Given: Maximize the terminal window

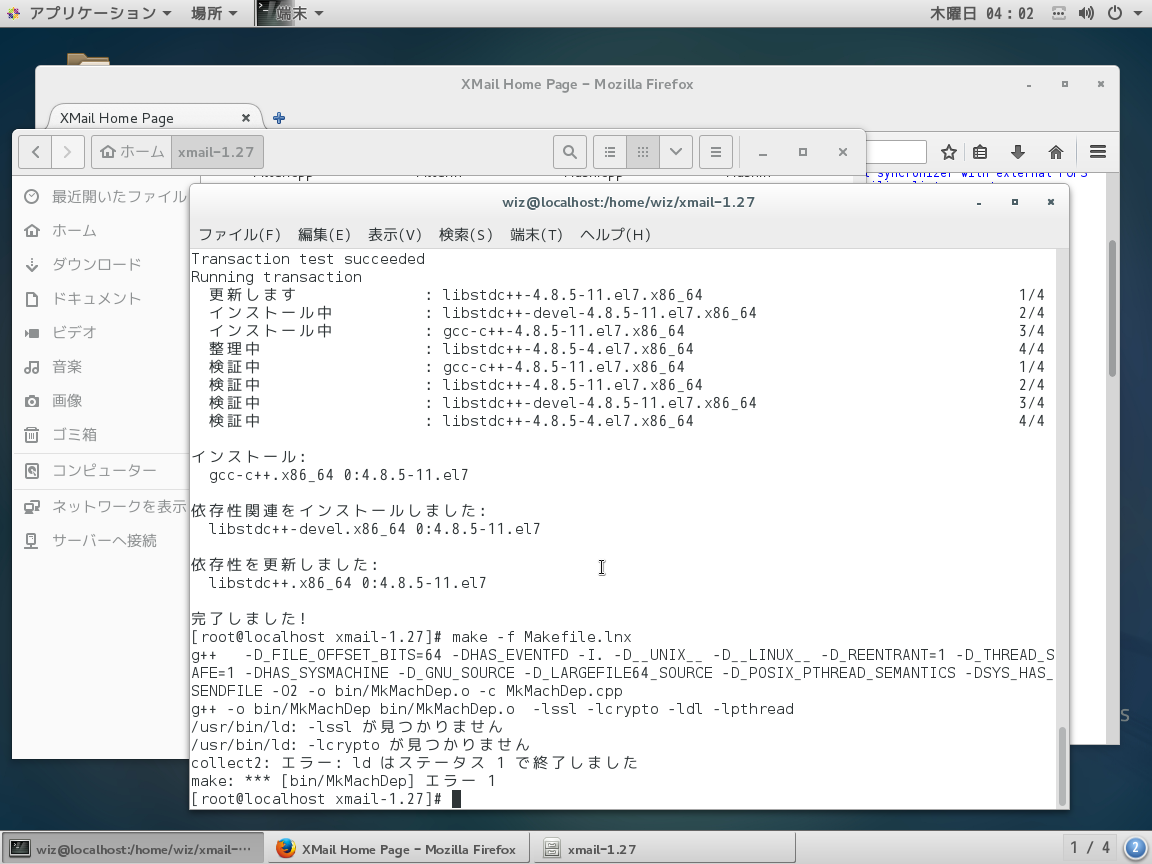Looking at the screenshot, I should pos(1015,202).
